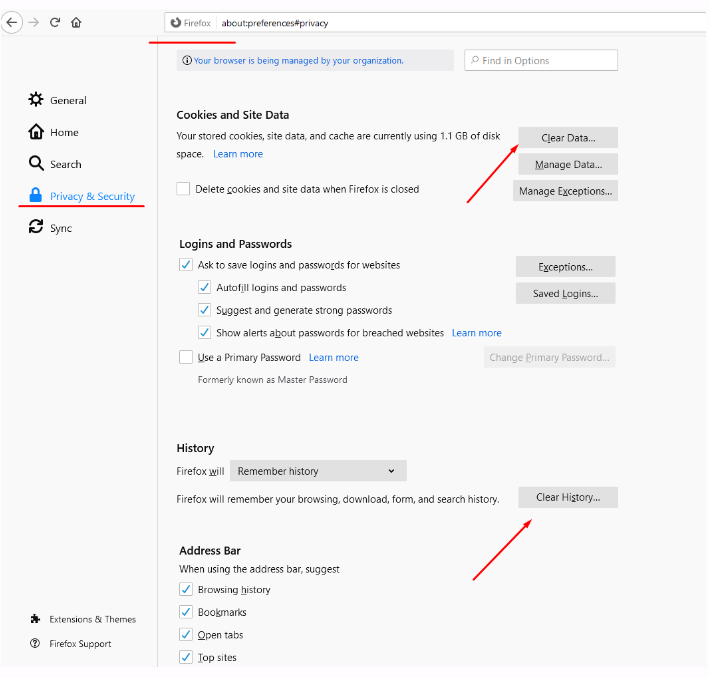Toggle Suggest and generate strong passwords
The height and width of the screenshot is (678, 709).
click(x=204, y=310)
